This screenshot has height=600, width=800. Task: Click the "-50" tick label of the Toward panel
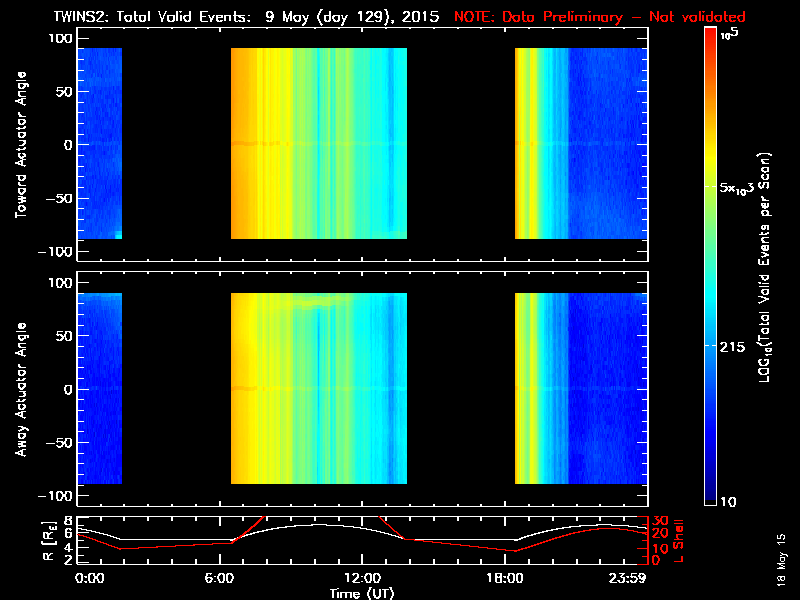pos(59,198)
